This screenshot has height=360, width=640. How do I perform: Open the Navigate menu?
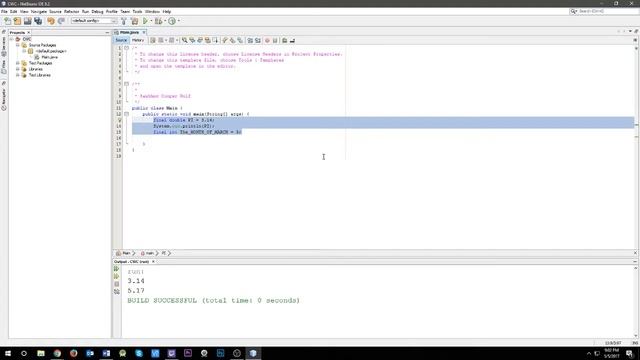(x=39, y=11)
